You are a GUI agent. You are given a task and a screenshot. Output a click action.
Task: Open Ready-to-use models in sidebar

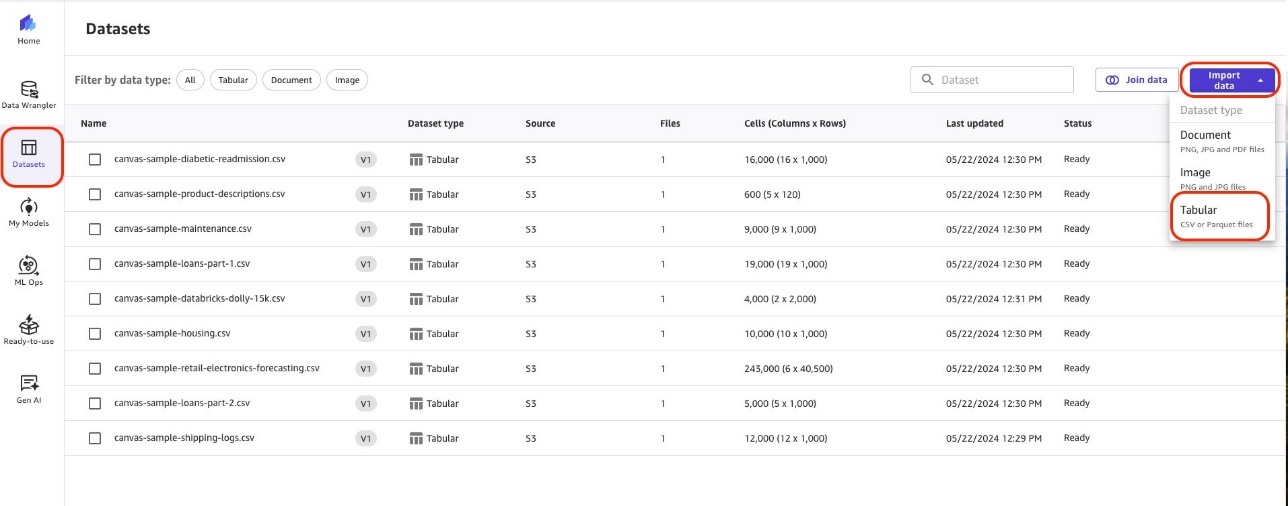[29, 330]
